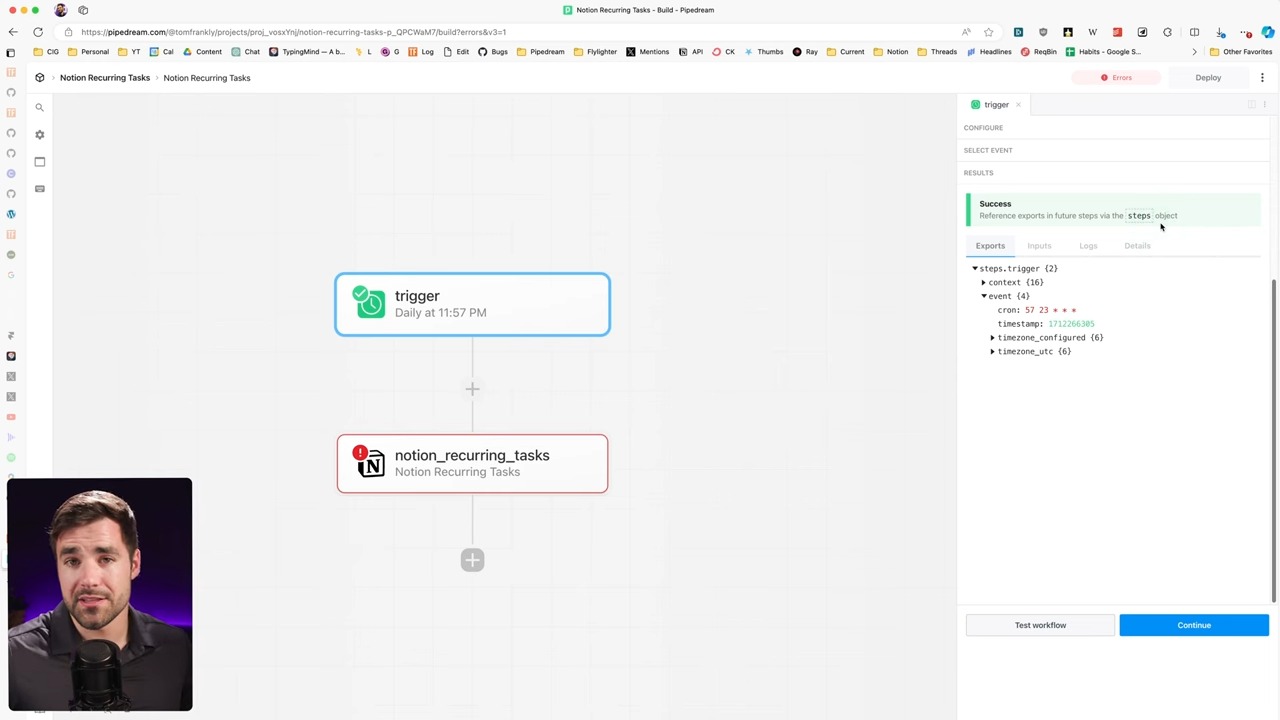This screenshot has height=720, width=1280.
Task: Click the window panel icon in sidebar
Action: 40,162
